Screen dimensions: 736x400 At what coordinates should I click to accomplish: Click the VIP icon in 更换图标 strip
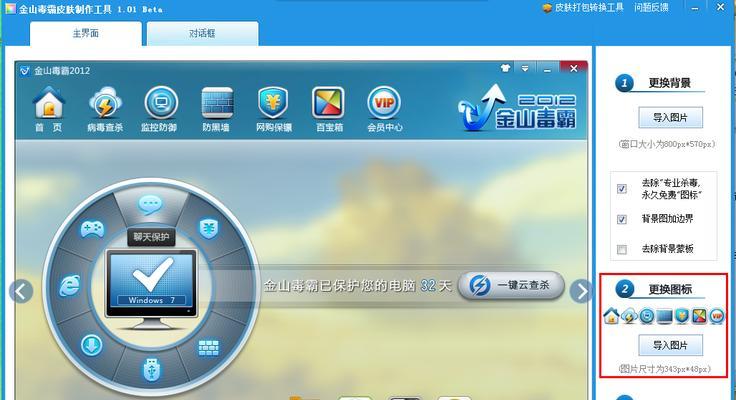717,316
